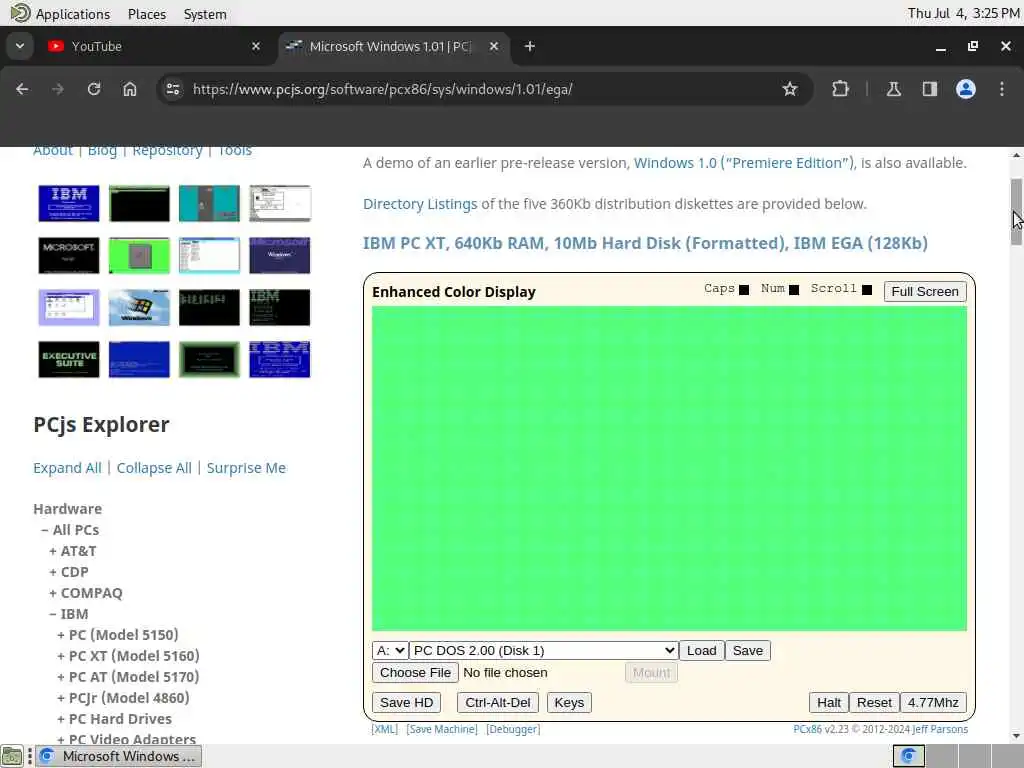Screen dimensions: 1024x768
Task: View site information icon in address bar
Action: (173, 89)
